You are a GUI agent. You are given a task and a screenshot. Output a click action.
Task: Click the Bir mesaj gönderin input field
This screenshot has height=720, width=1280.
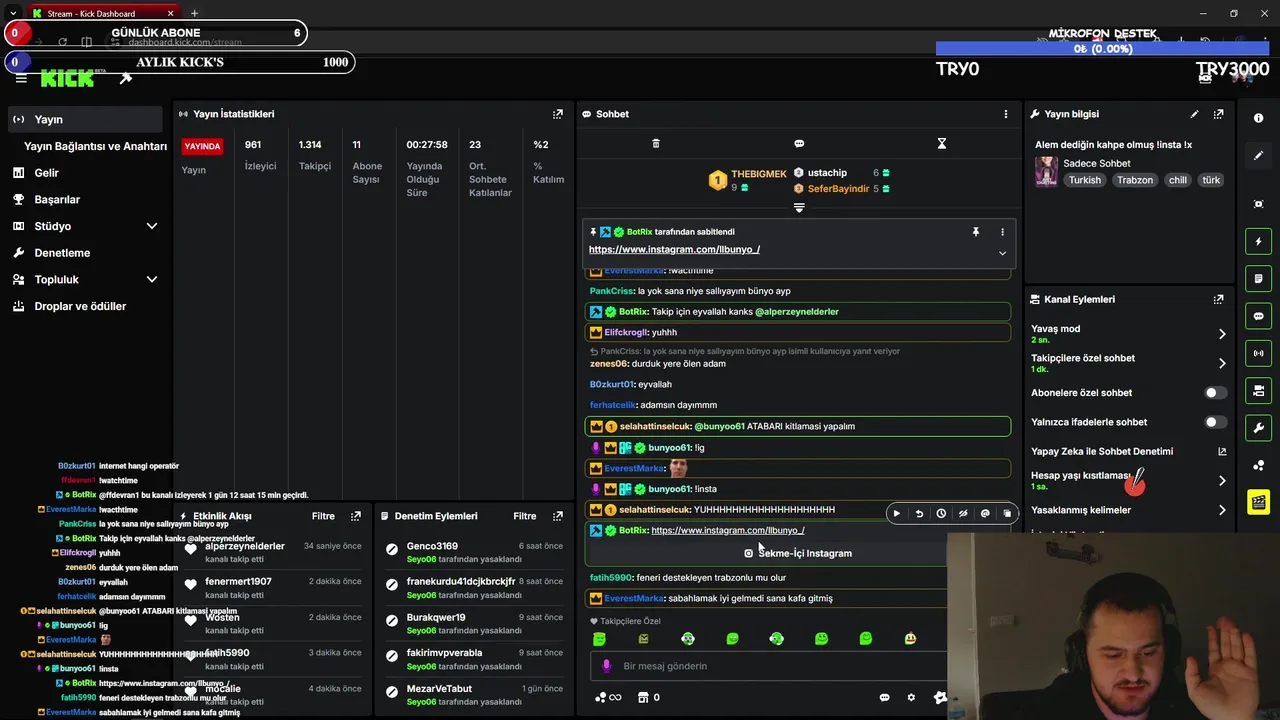pyautogui.click(x=770, y=666)
